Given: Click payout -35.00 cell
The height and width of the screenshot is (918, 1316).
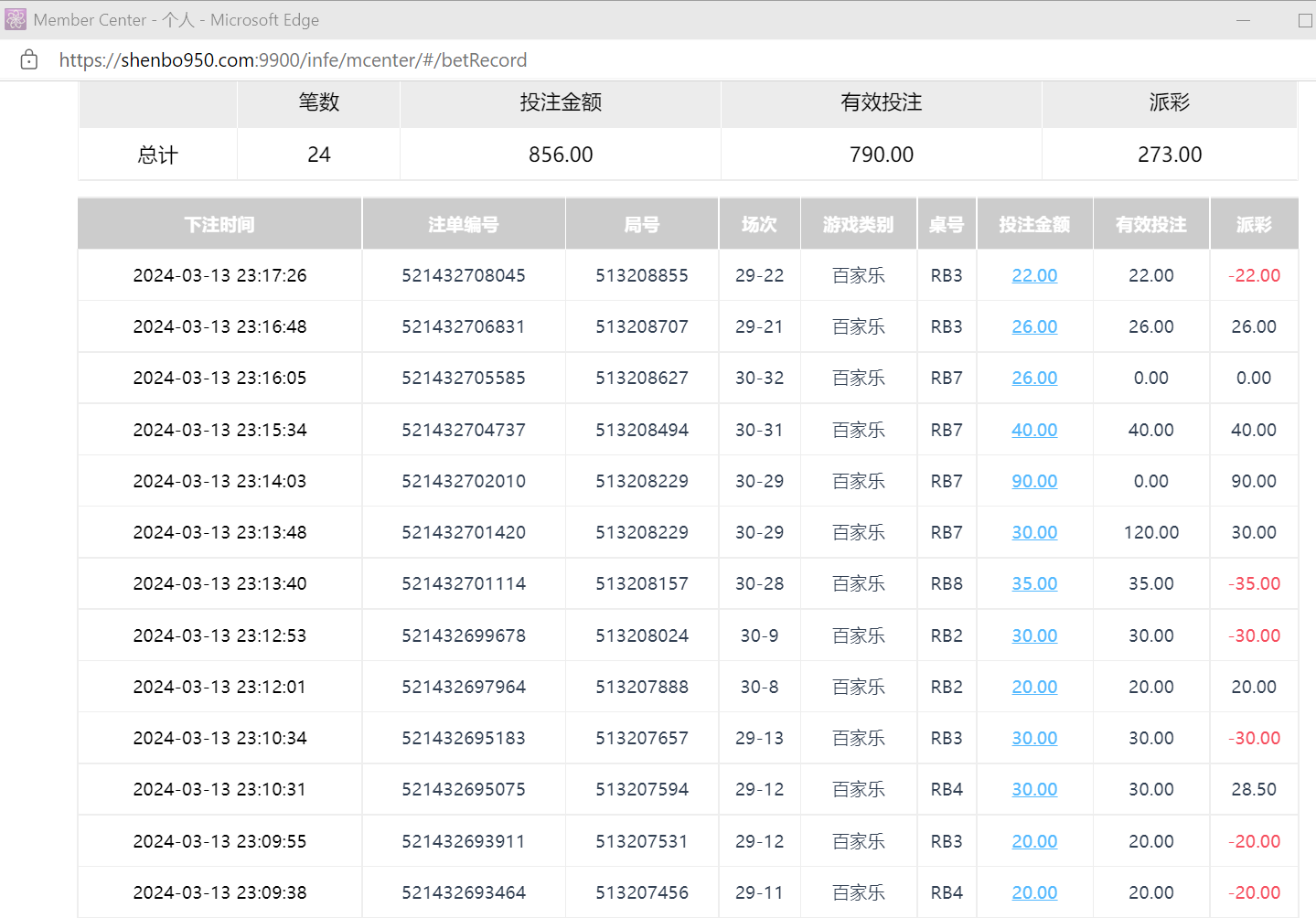Looking at the screenshot, I should (x=1254, y=583).
